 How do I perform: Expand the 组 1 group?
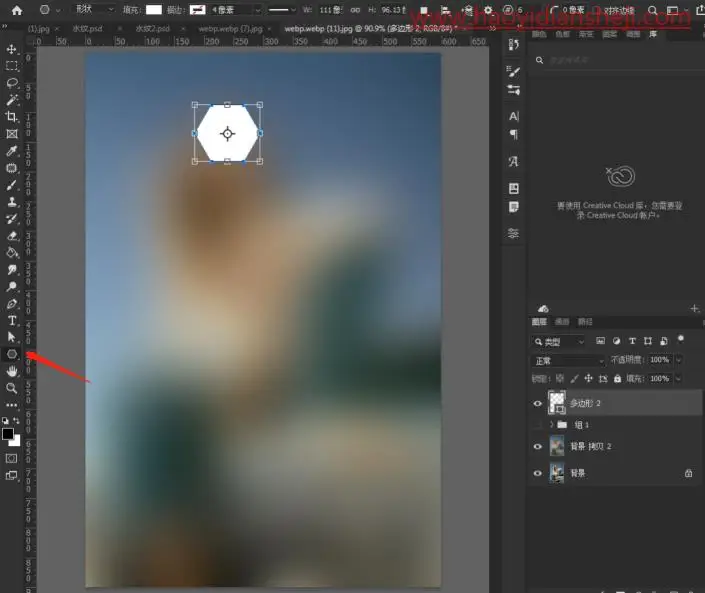point(552,424)
